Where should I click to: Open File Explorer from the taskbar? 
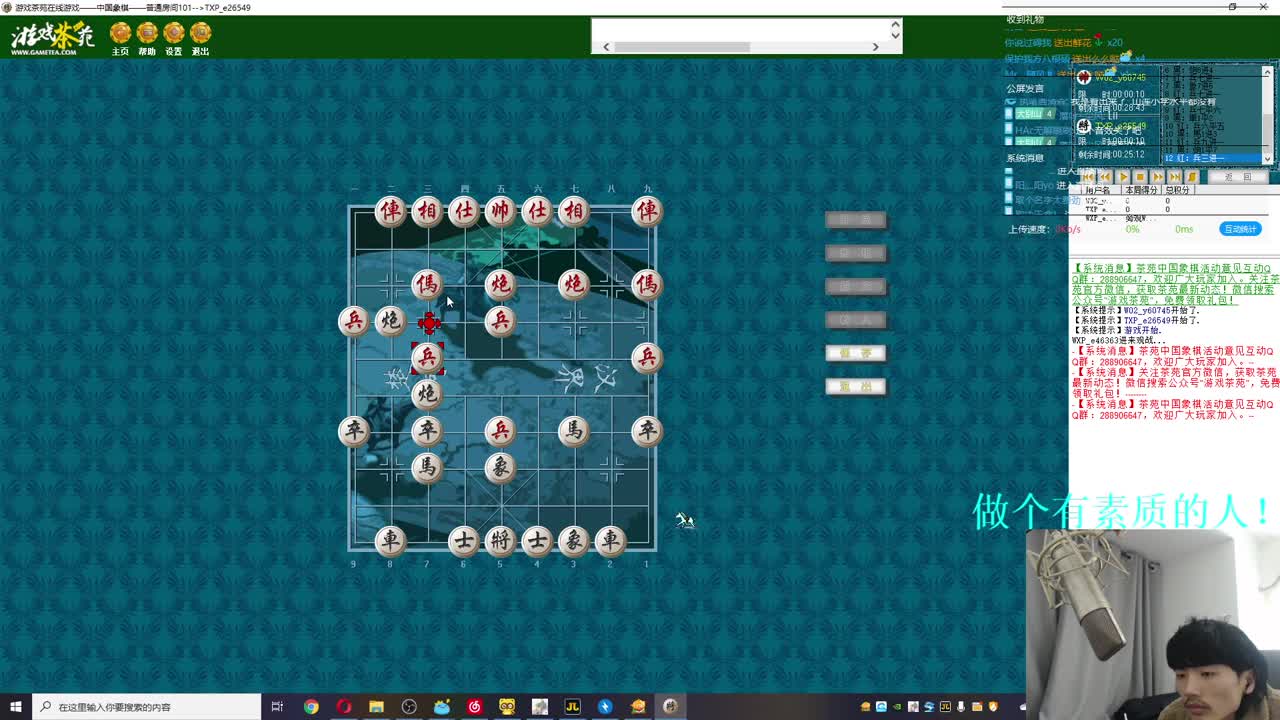coord(376,707)
